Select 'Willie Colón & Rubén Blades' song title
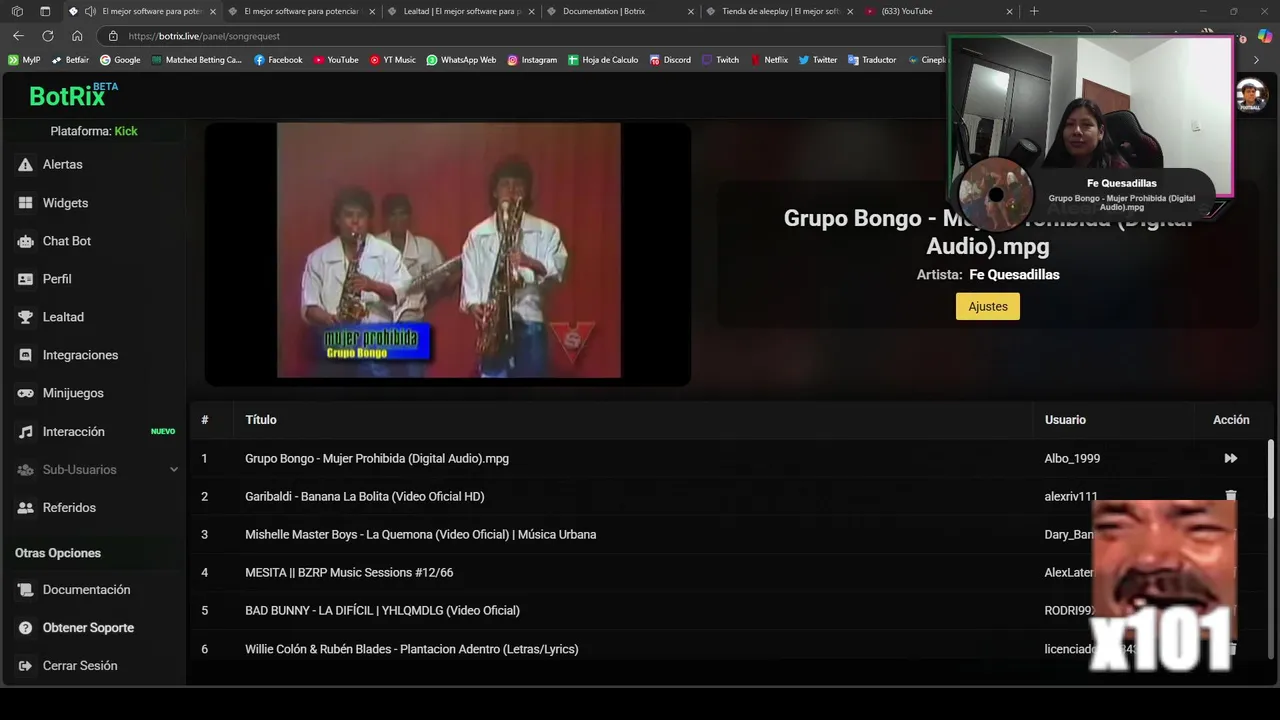Viewport: 1280px width, 720px height. pos(412,649)
